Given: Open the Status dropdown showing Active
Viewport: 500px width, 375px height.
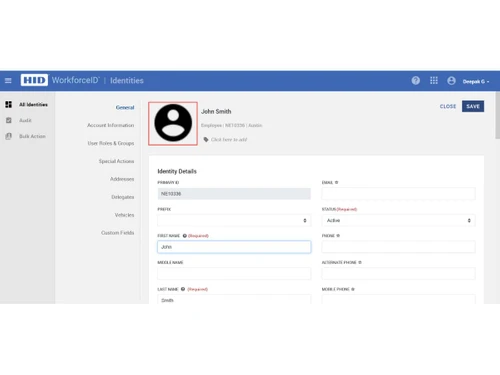Looking at the screenshot, I should click(398, 220).
